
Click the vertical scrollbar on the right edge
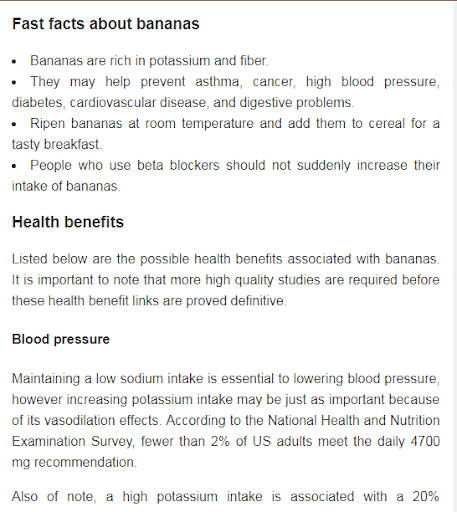pyautogui.click(x=455, y=256)
